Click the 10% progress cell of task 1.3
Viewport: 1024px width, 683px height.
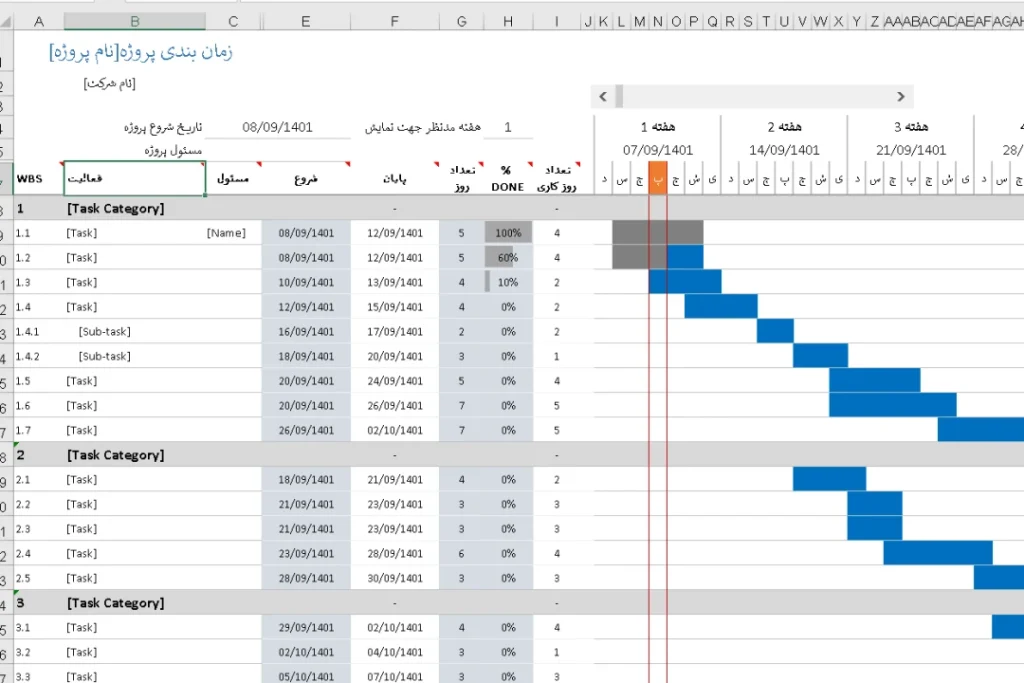(x=508, y=282)
